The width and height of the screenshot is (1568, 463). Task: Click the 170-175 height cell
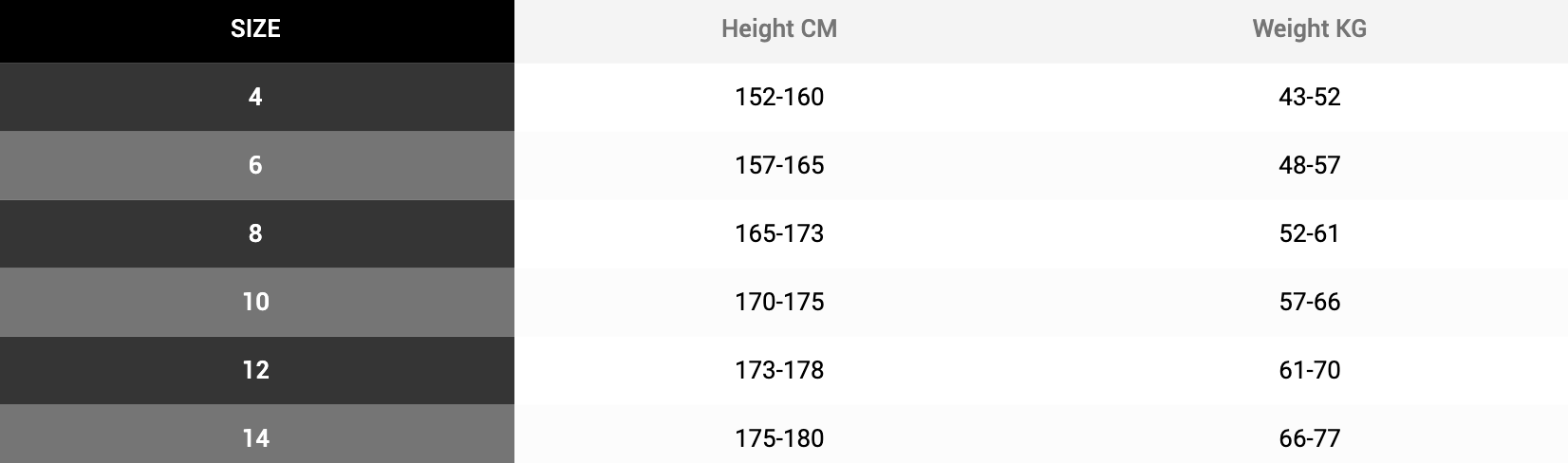pos(779,302)
